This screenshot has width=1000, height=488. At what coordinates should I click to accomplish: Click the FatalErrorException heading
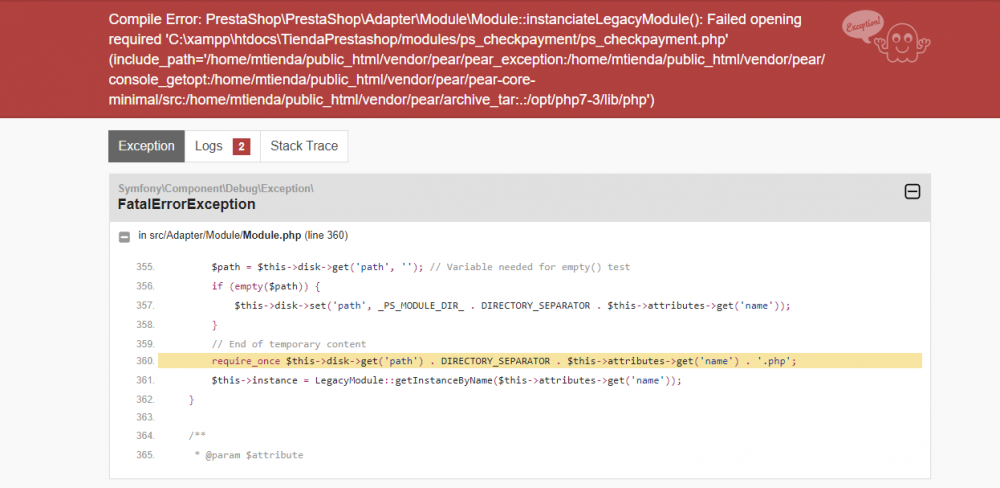pos(187,204)
